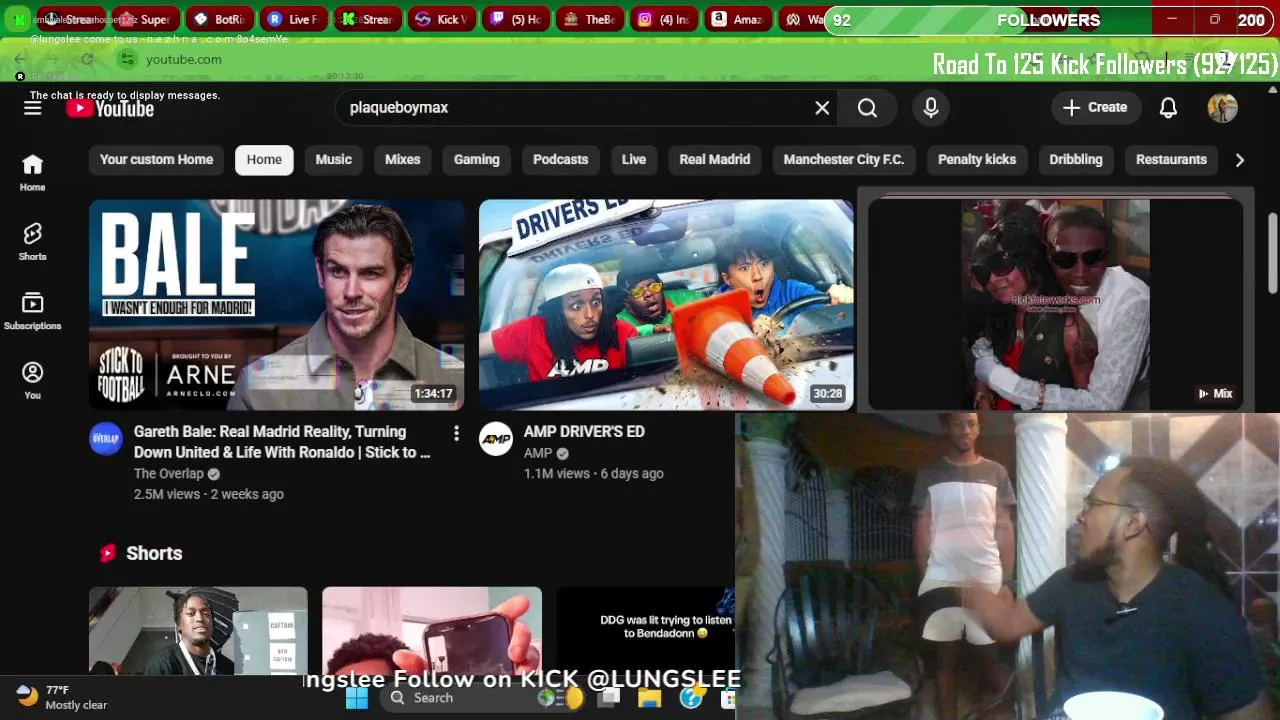Switch to the Super browser tab

[x=146, y=19]
